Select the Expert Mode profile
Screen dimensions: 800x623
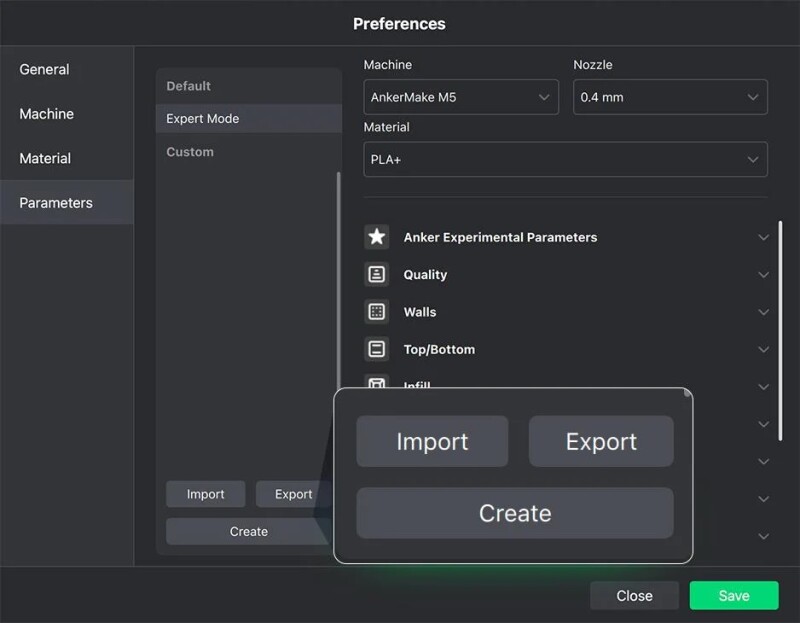(248, 118)
